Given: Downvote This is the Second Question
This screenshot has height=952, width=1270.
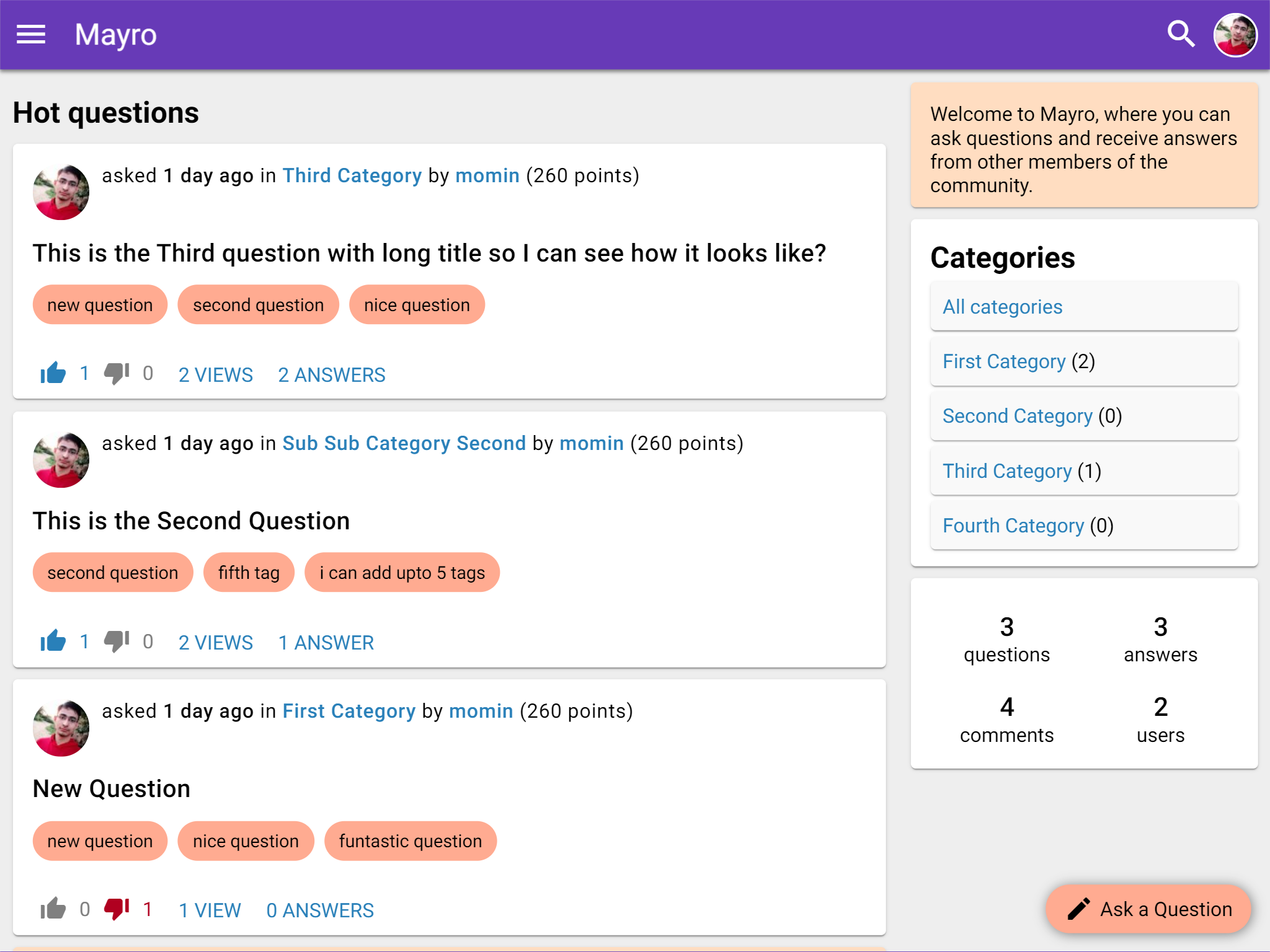Looking at the screenshot, I should 117,641.
